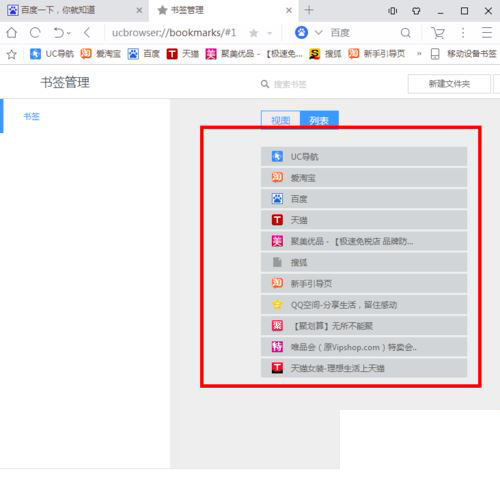Close the 百度一下 tab
The height and width of the screenshot is (484, 500).
tap(139, 11)
